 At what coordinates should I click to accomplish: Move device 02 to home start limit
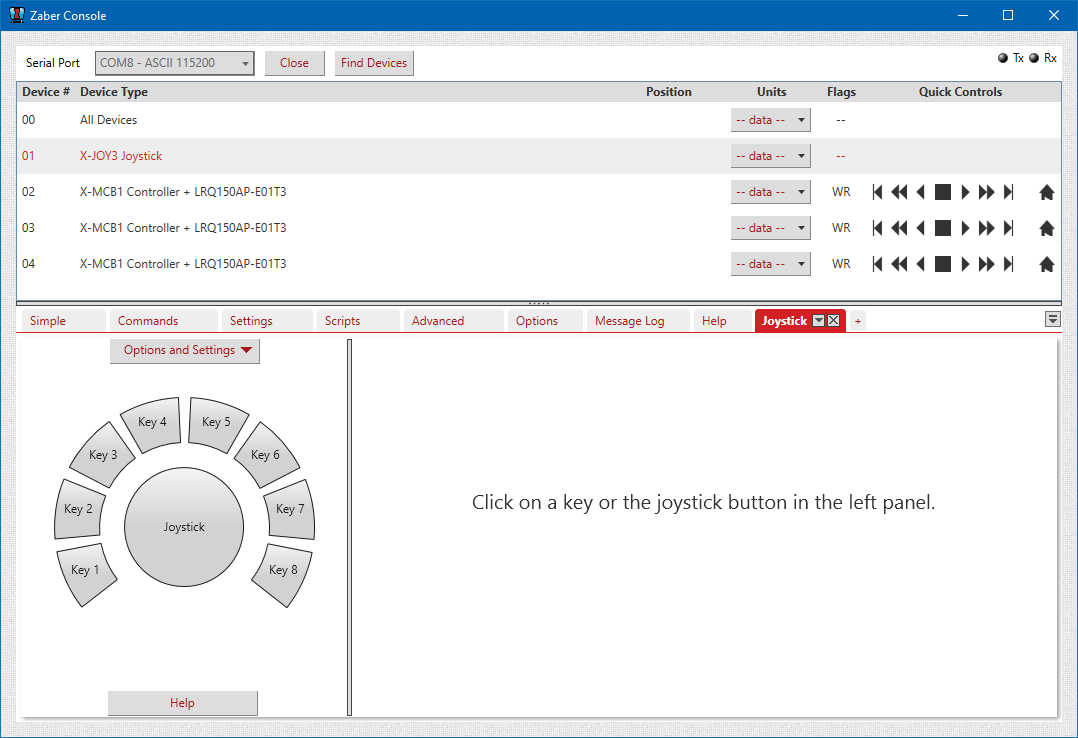[x=877, y=192]
